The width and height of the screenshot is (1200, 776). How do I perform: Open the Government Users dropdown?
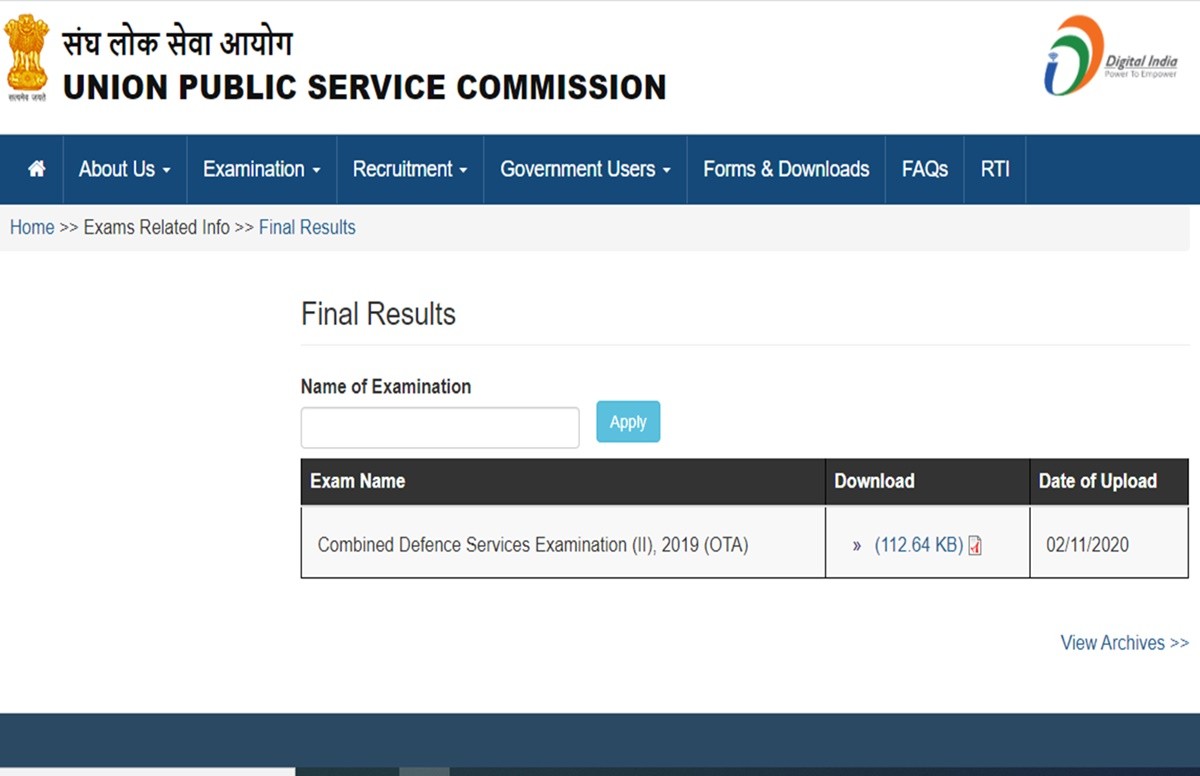pyautogui.click(x=585, y=169)
